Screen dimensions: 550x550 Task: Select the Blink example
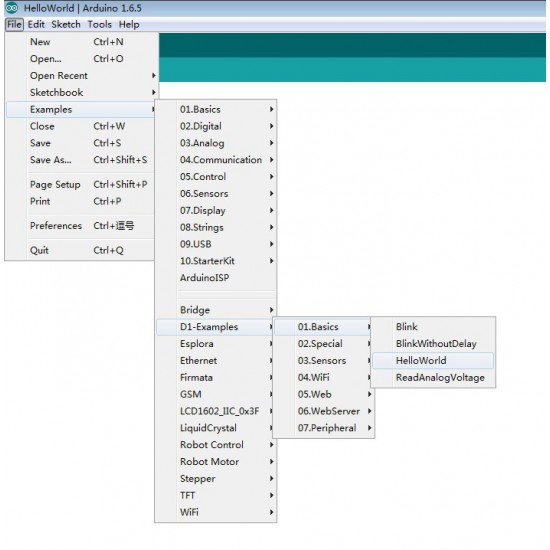click(x=433, y=327)
